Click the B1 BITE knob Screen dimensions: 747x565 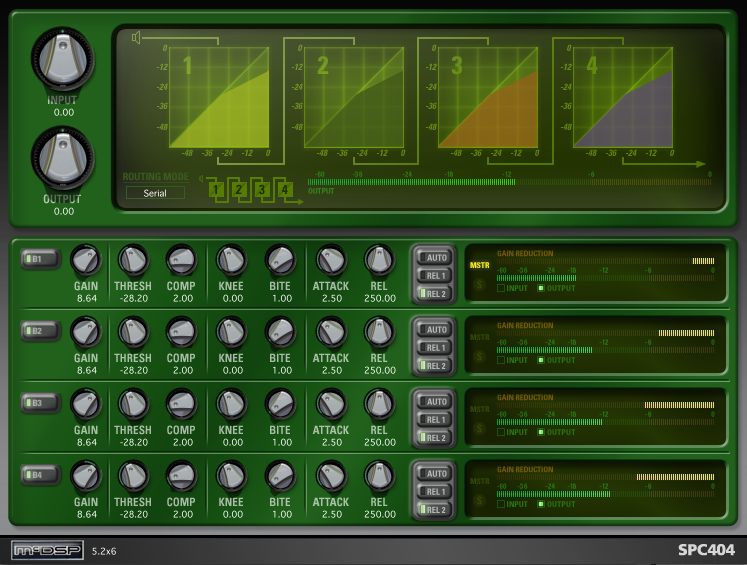[x=280, y=261]
